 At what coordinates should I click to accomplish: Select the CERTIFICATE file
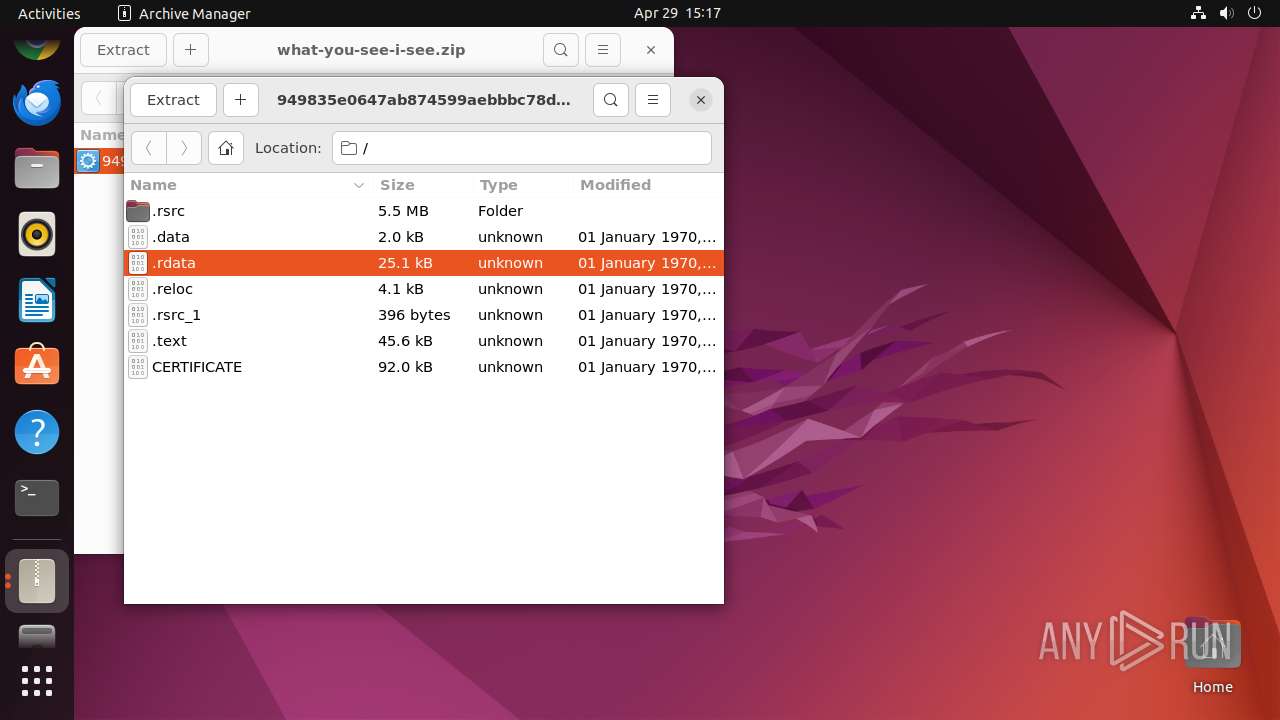424,367
